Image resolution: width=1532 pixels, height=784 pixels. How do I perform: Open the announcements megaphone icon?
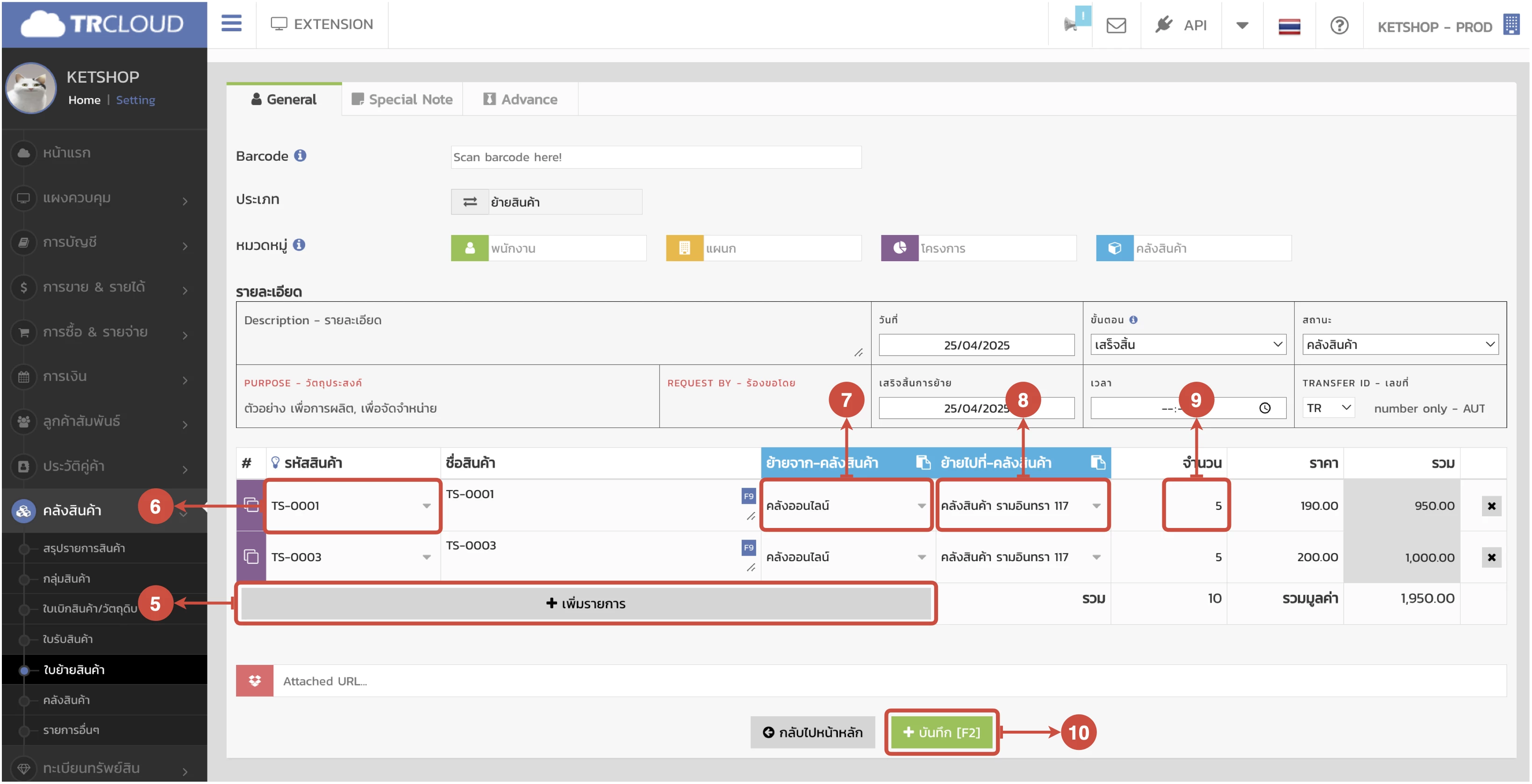click(x=1071, y=25)
